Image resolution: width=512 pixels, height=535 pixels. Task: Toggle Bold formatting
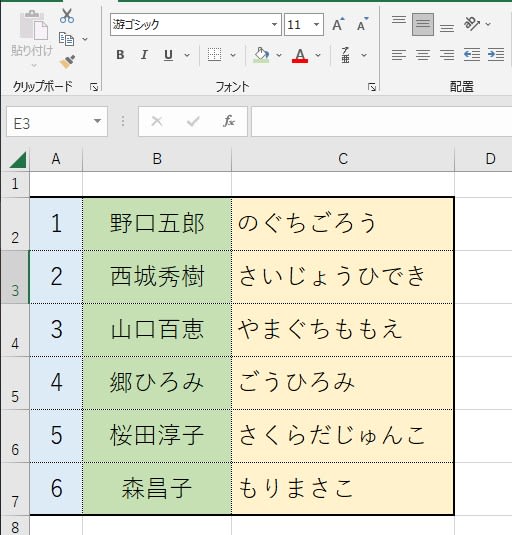[x=120, y=55]
